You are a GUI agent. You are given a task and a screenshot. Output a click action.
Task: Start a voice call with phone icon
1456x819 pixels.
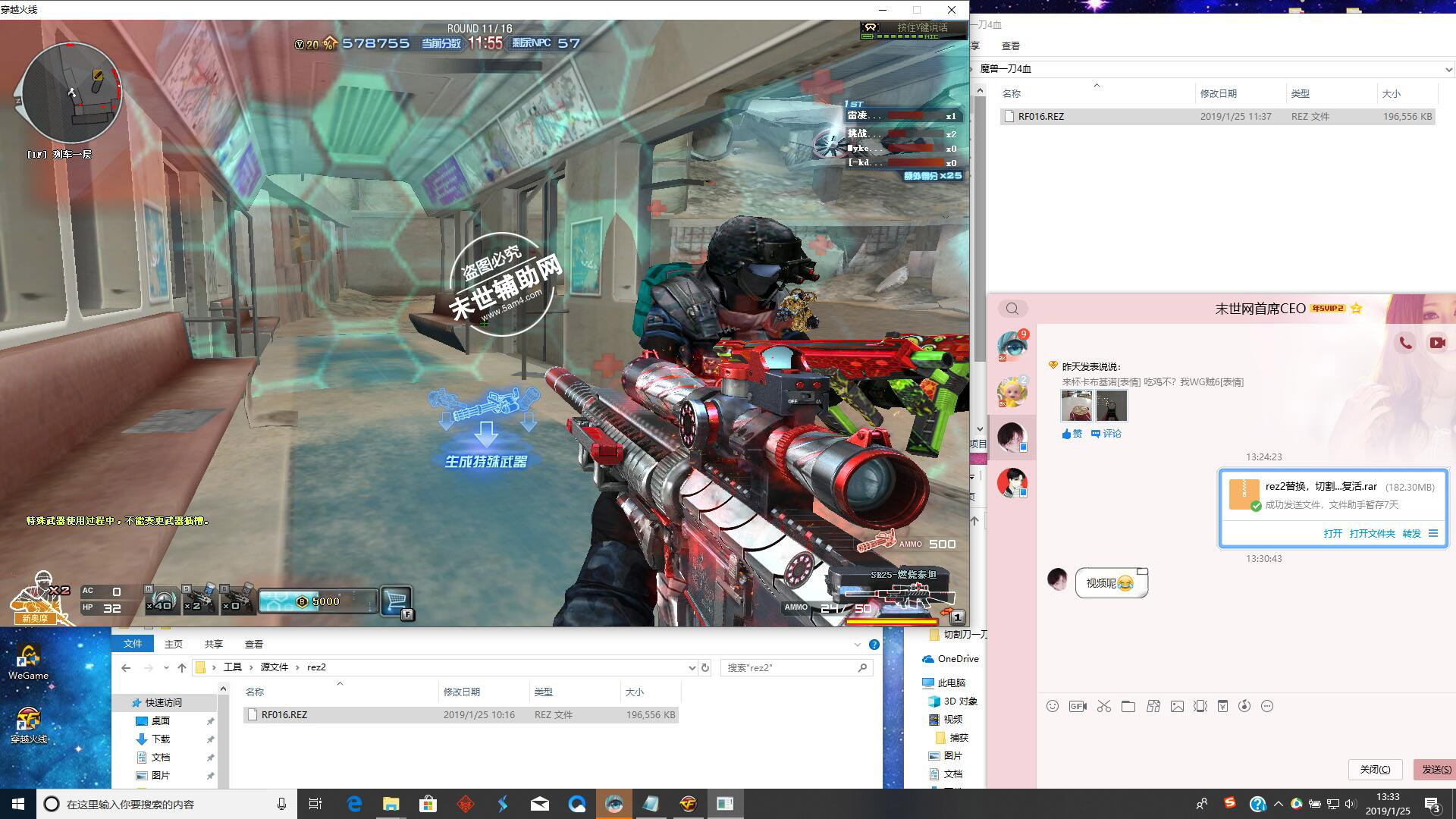pyautogui.click(x=1405, y=343)
